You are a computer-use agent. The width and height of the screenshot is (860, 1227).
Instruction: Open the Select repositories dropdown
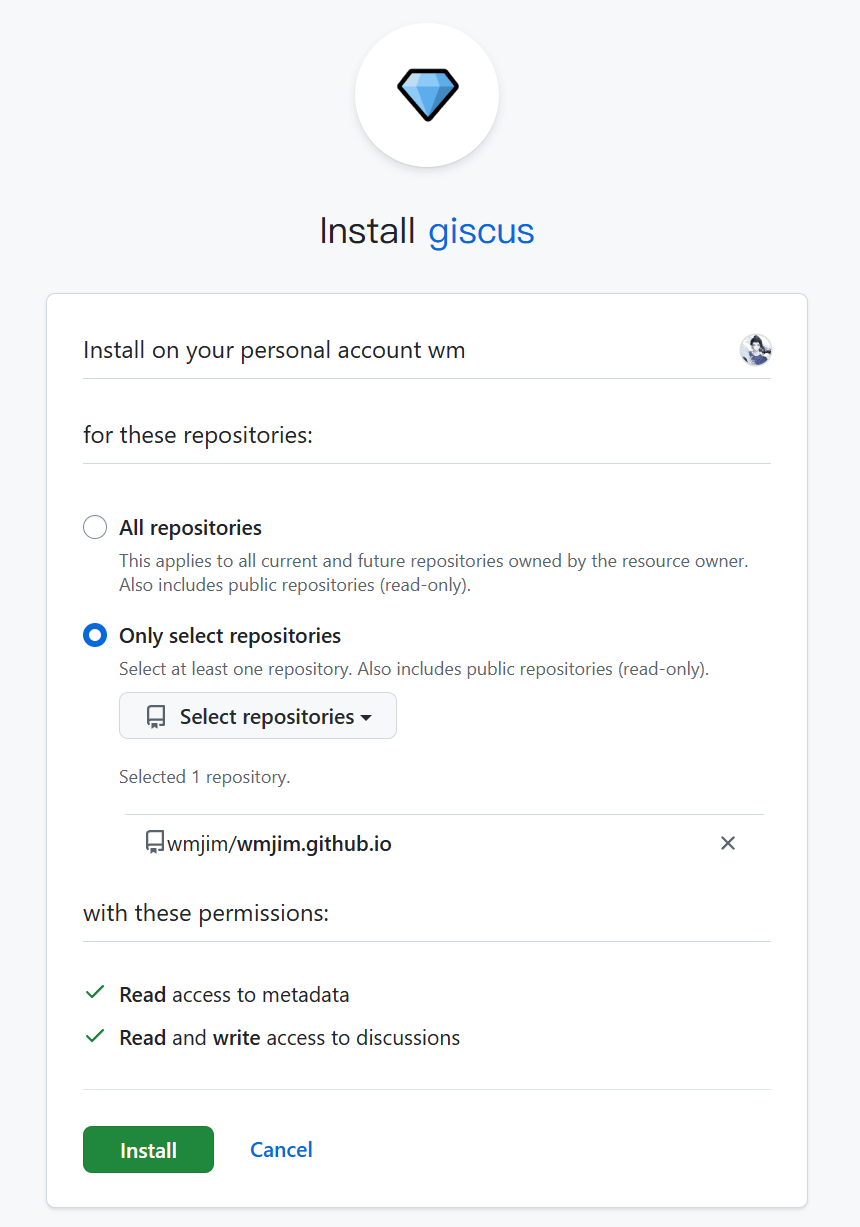tap(258, 716)
